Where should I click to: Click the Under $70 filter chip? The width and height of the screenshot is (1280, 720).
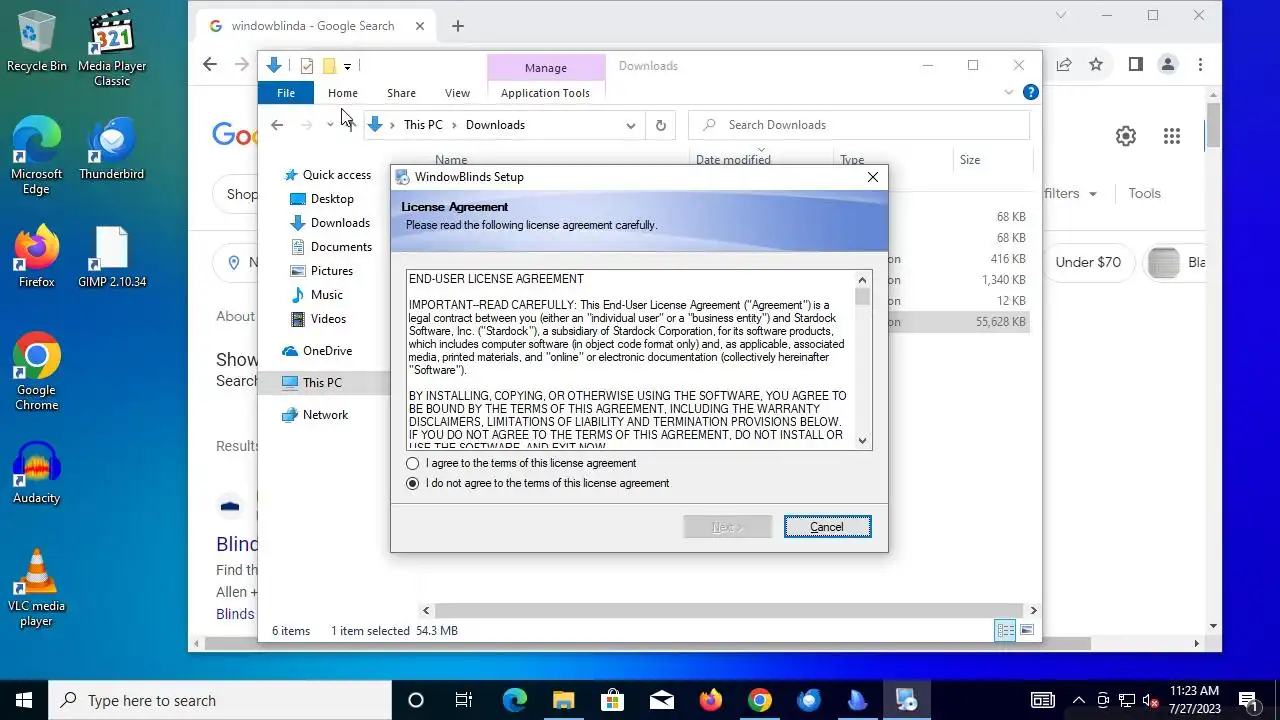1088,262
